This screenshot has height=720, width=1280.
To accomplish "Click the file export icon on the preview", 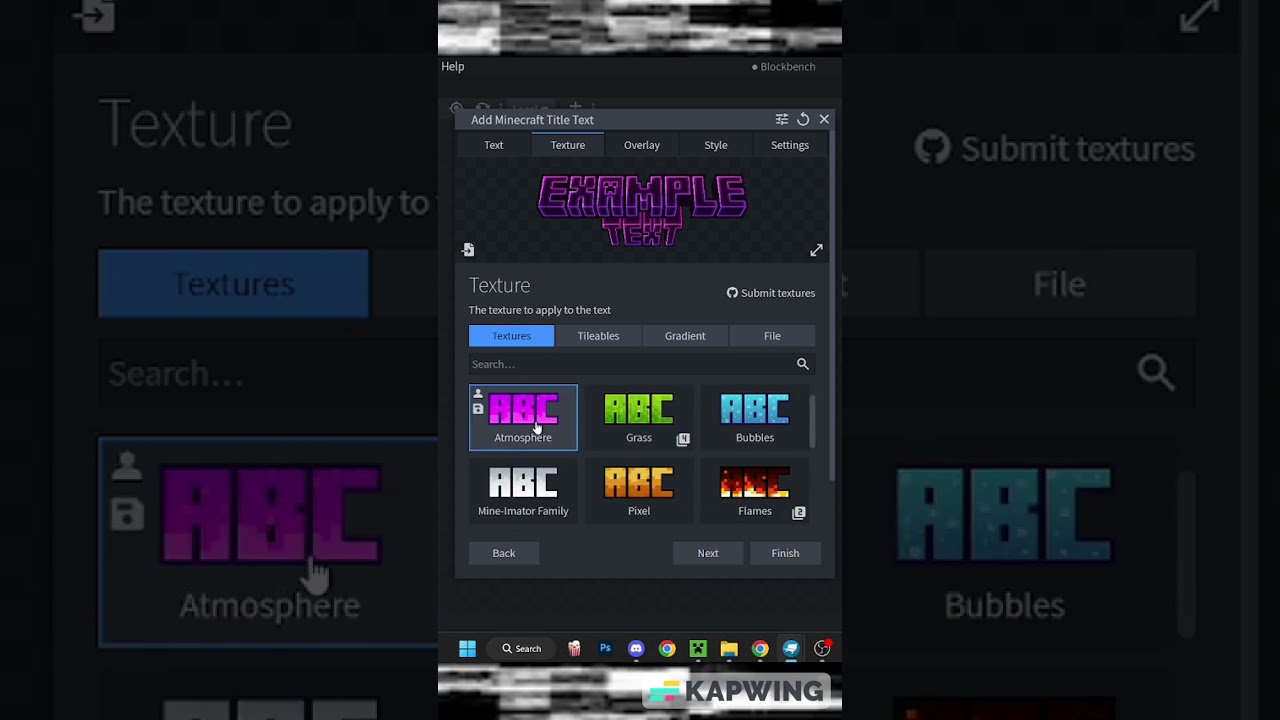I will coord(468,250).
